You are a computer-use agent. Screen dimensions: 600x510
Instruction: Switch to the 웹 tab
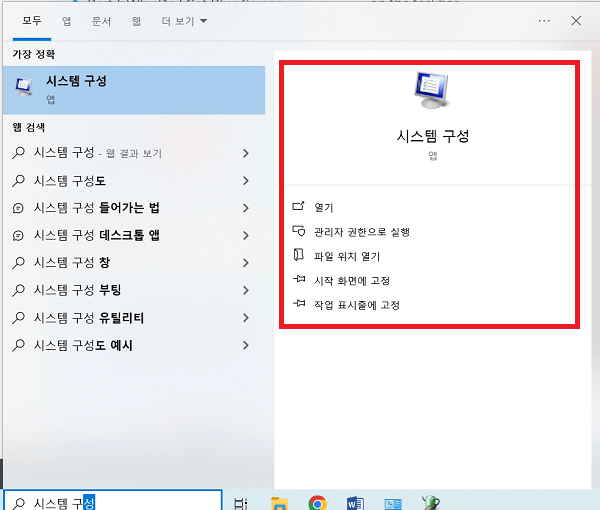pyautogui.click(x=136, y=21)
